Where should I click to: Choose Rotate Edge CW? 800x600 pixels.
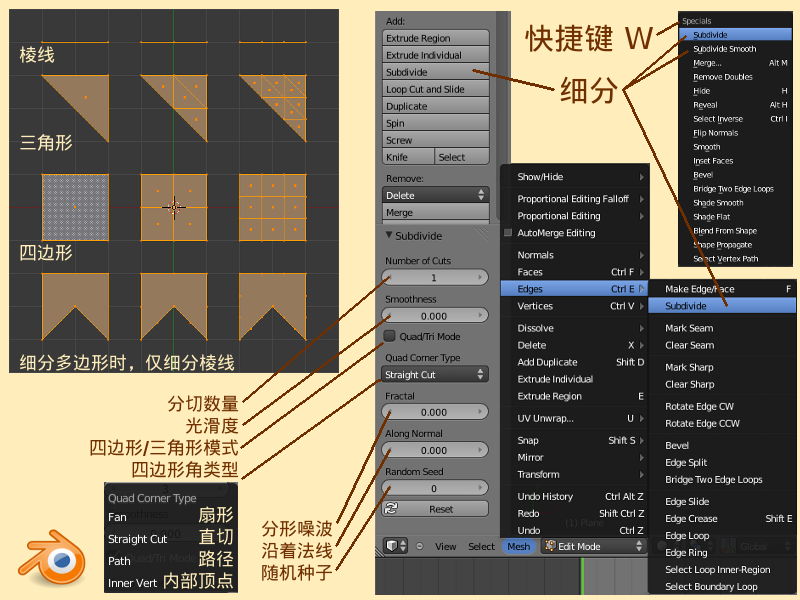point(722,406)
